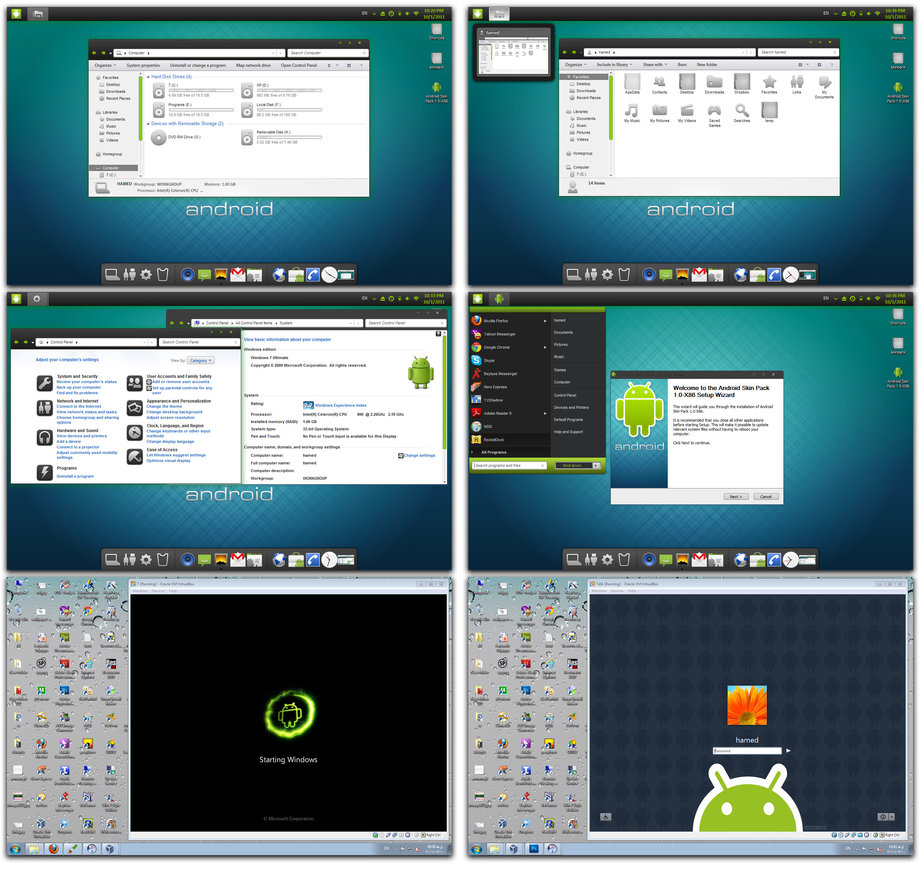Click the Search programs and files box
Image resolution: width=920 pixels, height=869 pixels.
[510, 465]
